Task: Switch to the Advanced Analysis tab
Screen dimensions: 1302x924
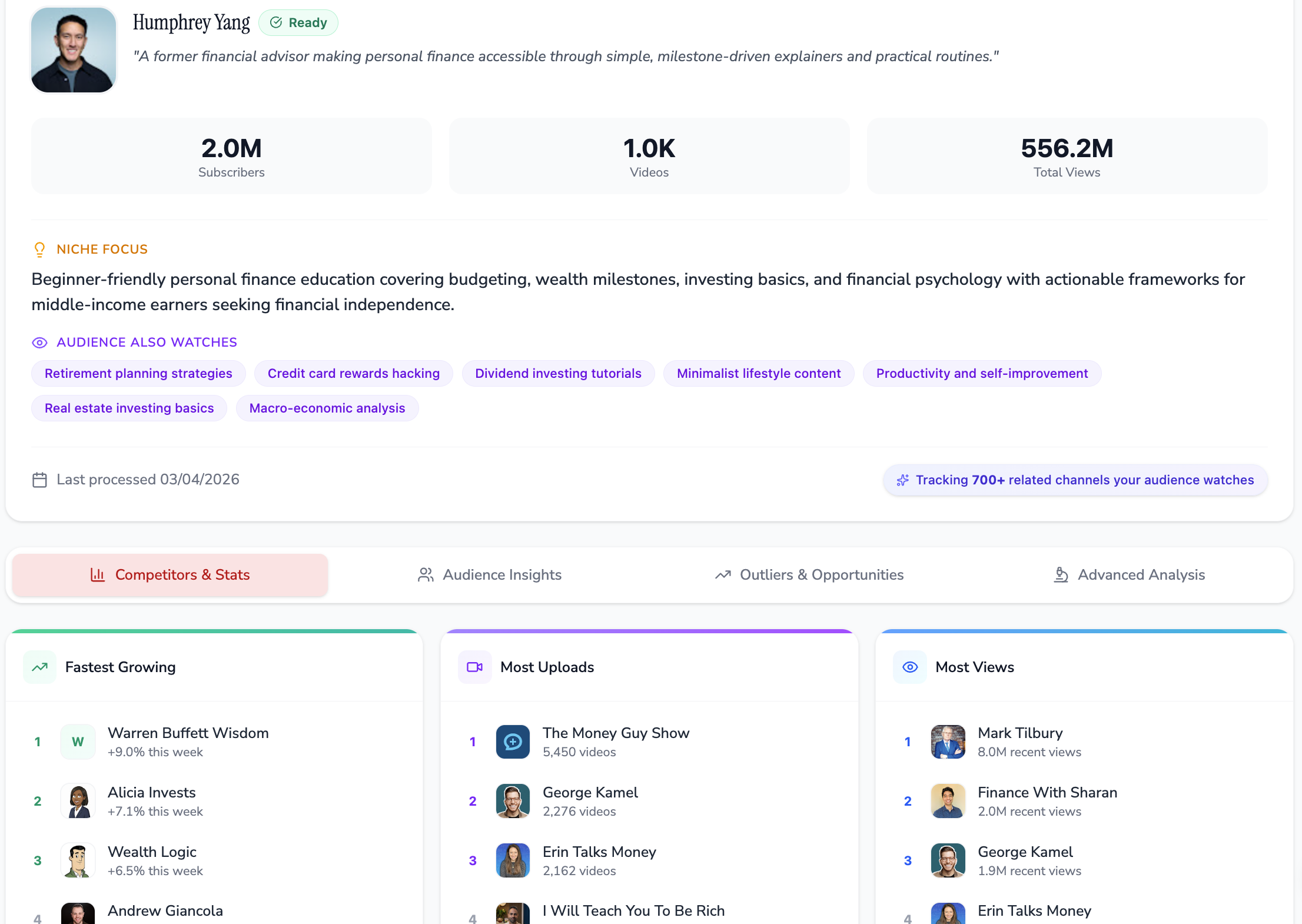Action: point(1128,575)
